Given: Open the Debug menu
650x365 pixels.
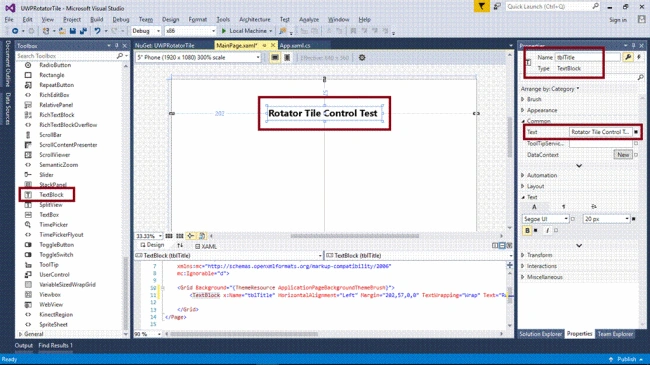Looking at the screenshot, I should click(x=121, y=19).
